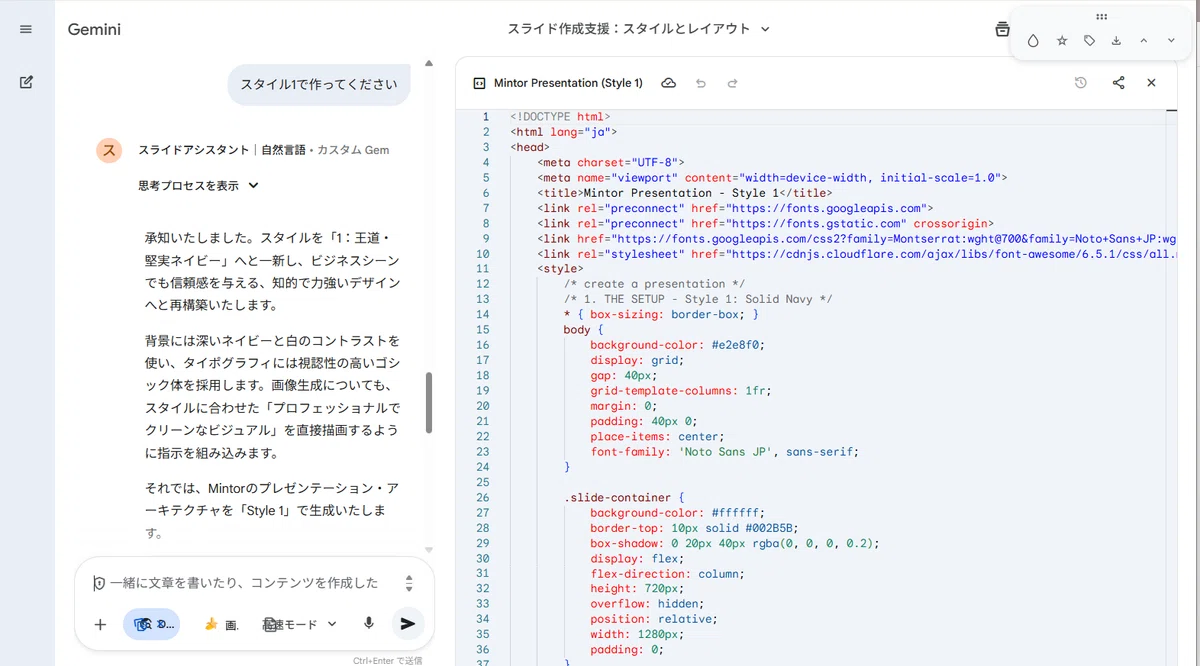Click the スライドアシスタント avatar icon

tap(109, 150)
